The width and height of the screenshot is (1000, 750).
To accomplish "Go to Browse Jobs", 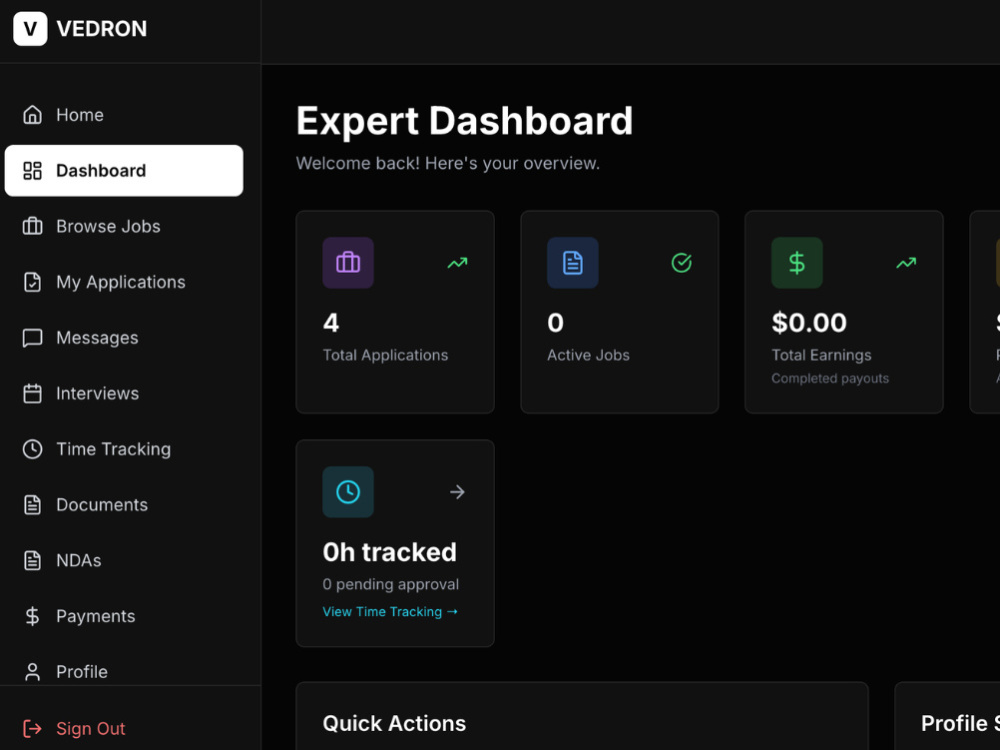I will tap(124, 226).
